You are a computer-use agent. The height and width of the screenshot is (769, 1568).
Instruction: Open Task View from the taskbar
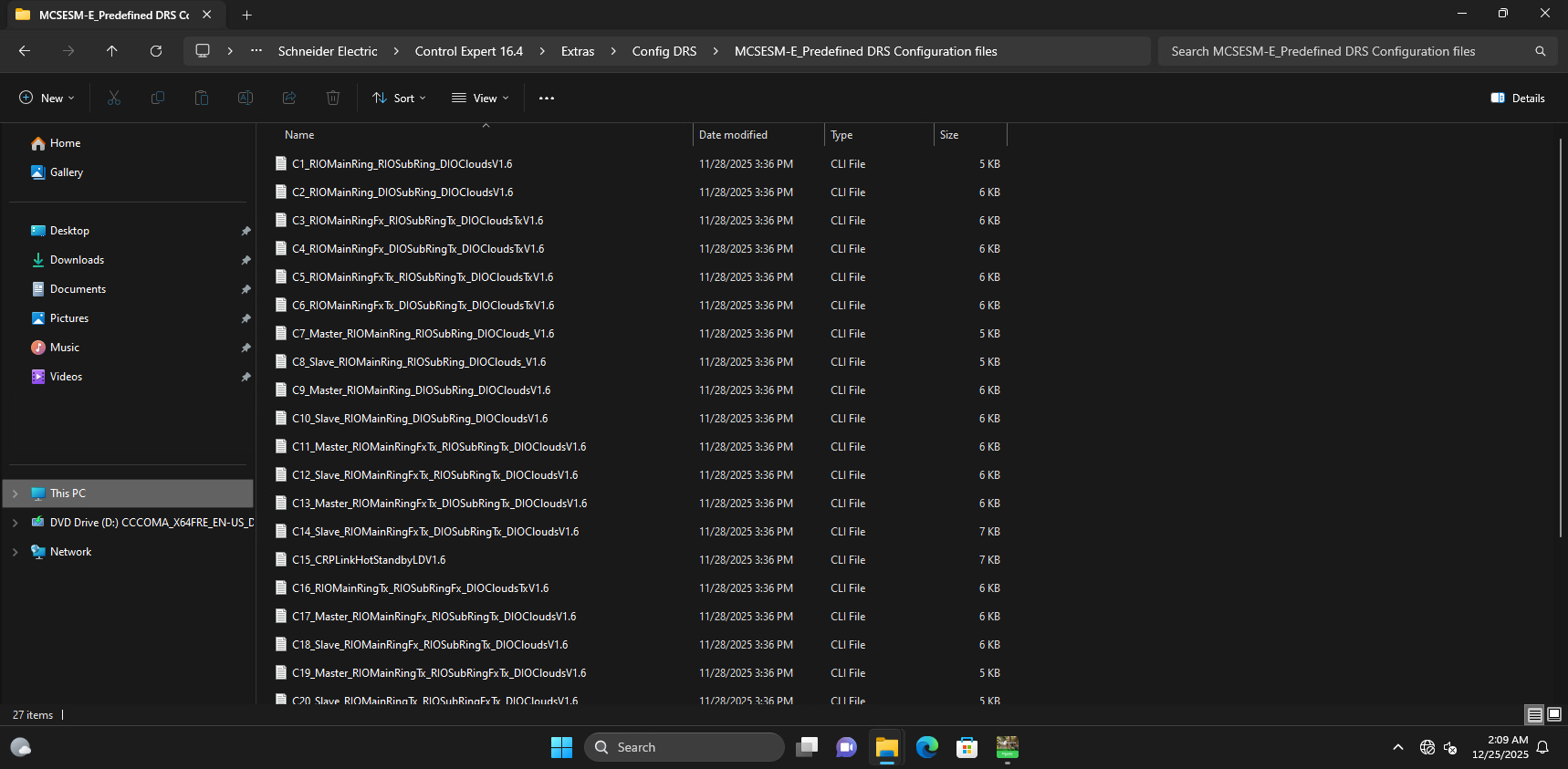(x=807, y=747)
